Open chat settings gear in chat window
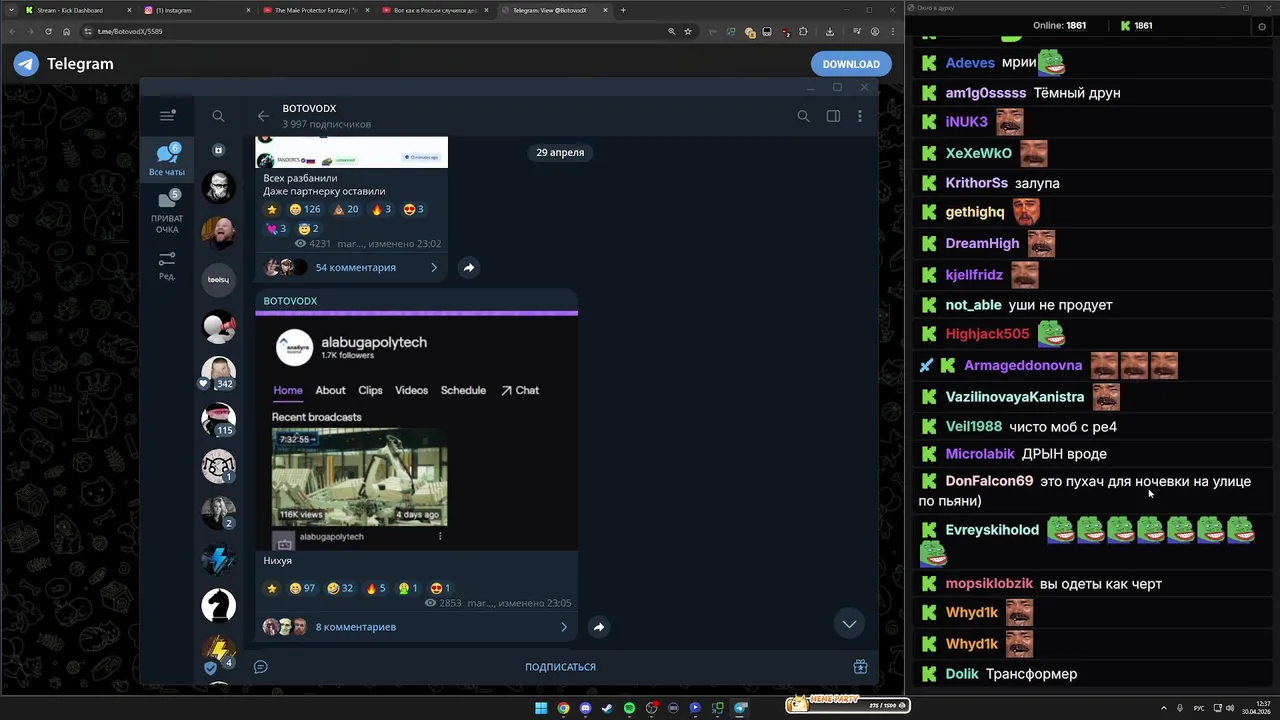The image size is (1280, 720). pos(1262,27)
